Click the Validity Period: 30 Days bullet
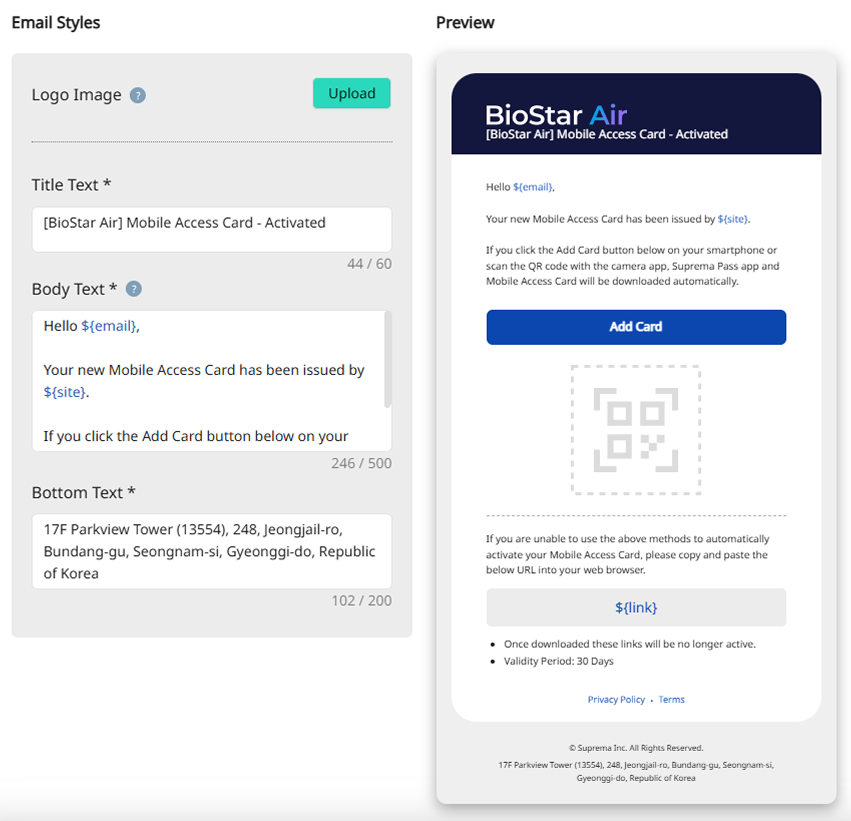851x821 pixels. coord(558,661)
